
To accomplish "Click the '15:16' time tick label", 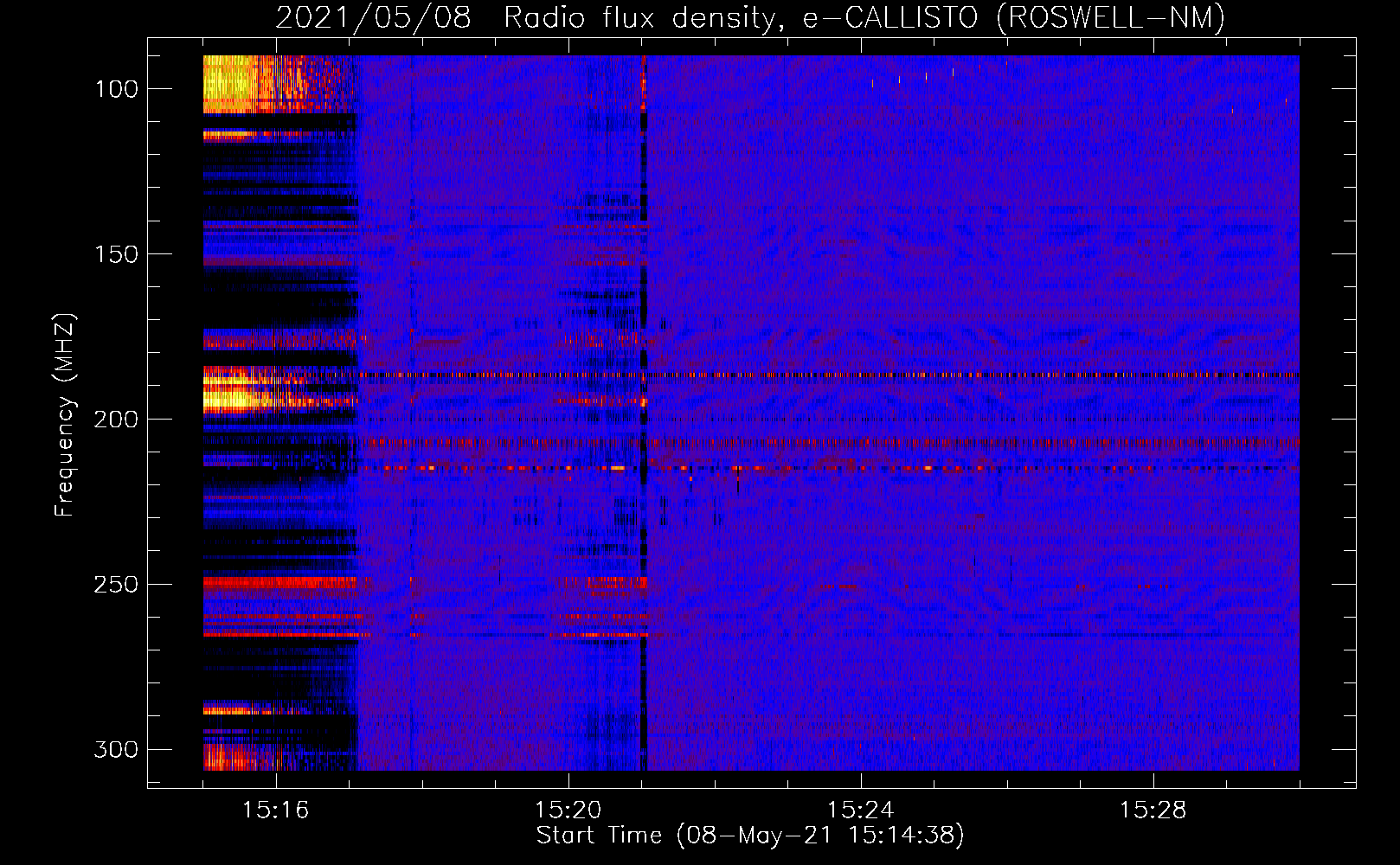I will [275, 811].
